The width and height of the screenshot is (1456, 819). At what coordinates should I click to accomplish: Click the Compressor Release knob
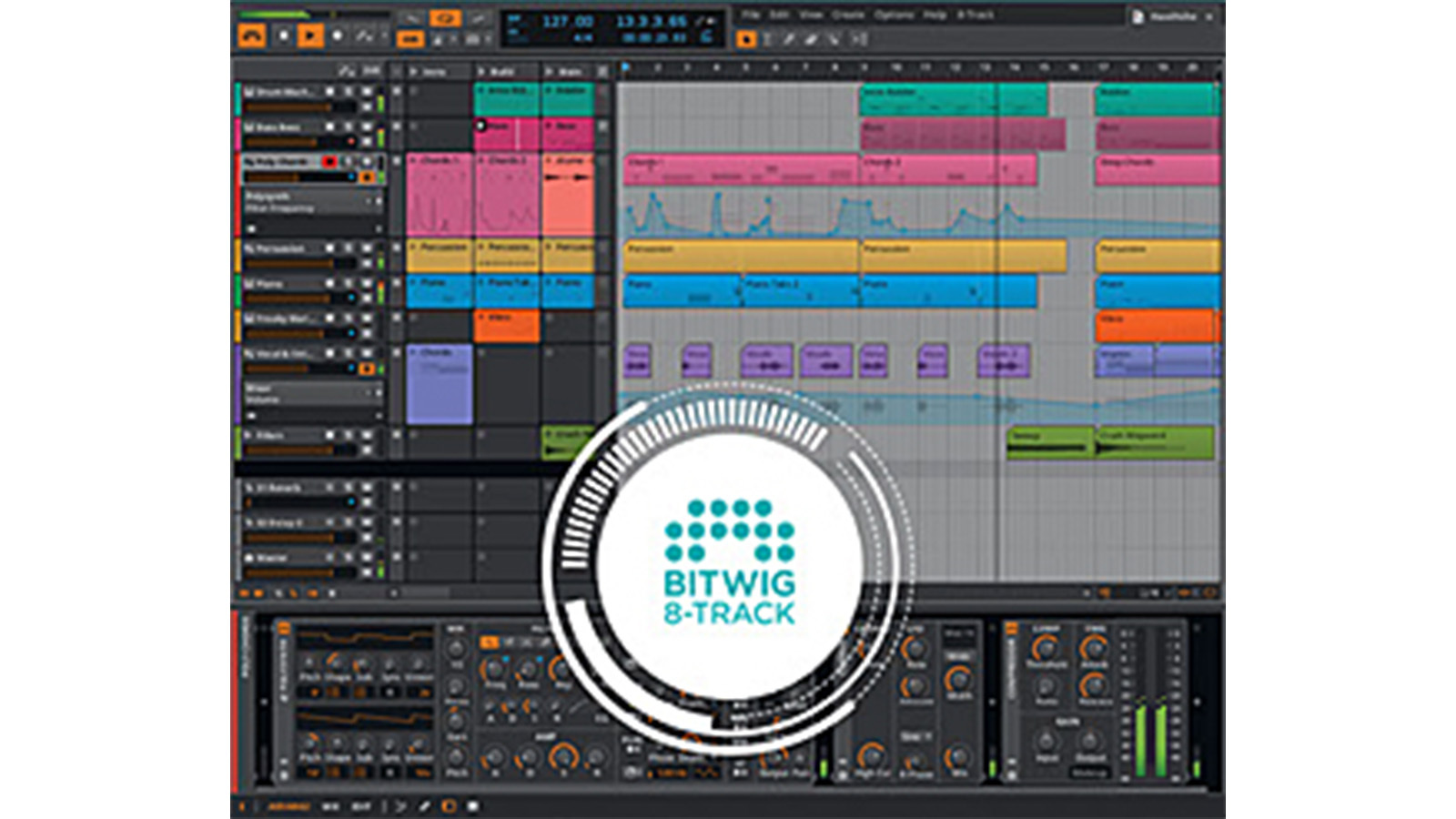(x=1094, y=685)
